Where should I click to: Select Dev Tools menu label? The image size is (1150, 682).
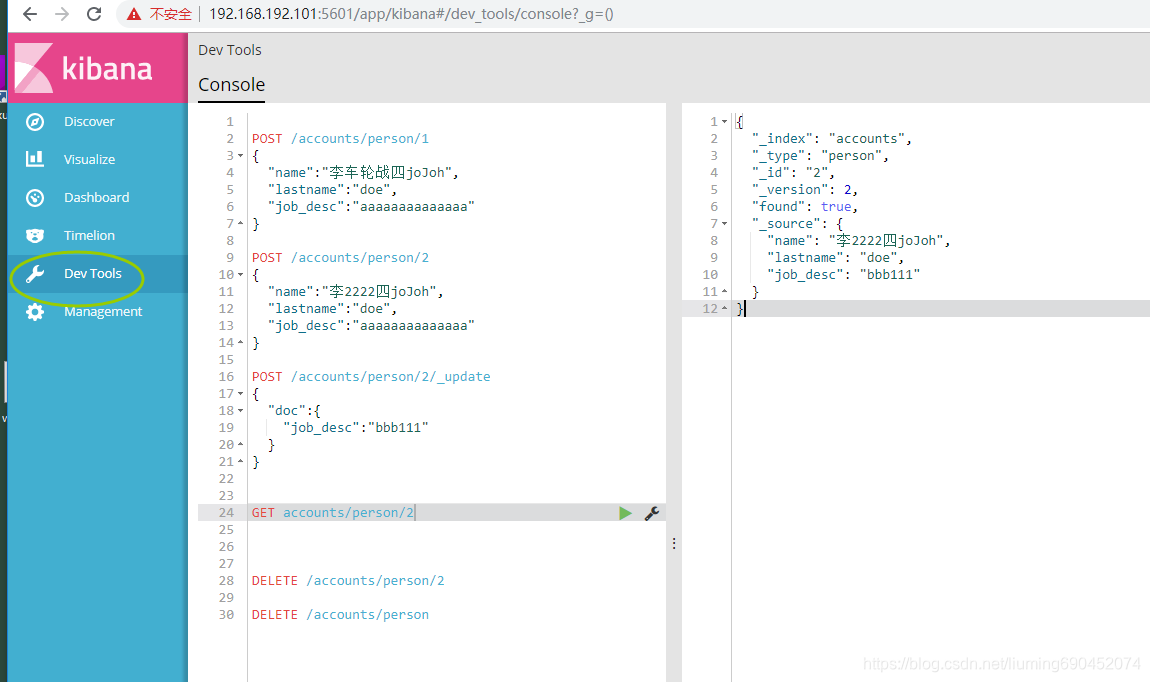coord(92,274)
